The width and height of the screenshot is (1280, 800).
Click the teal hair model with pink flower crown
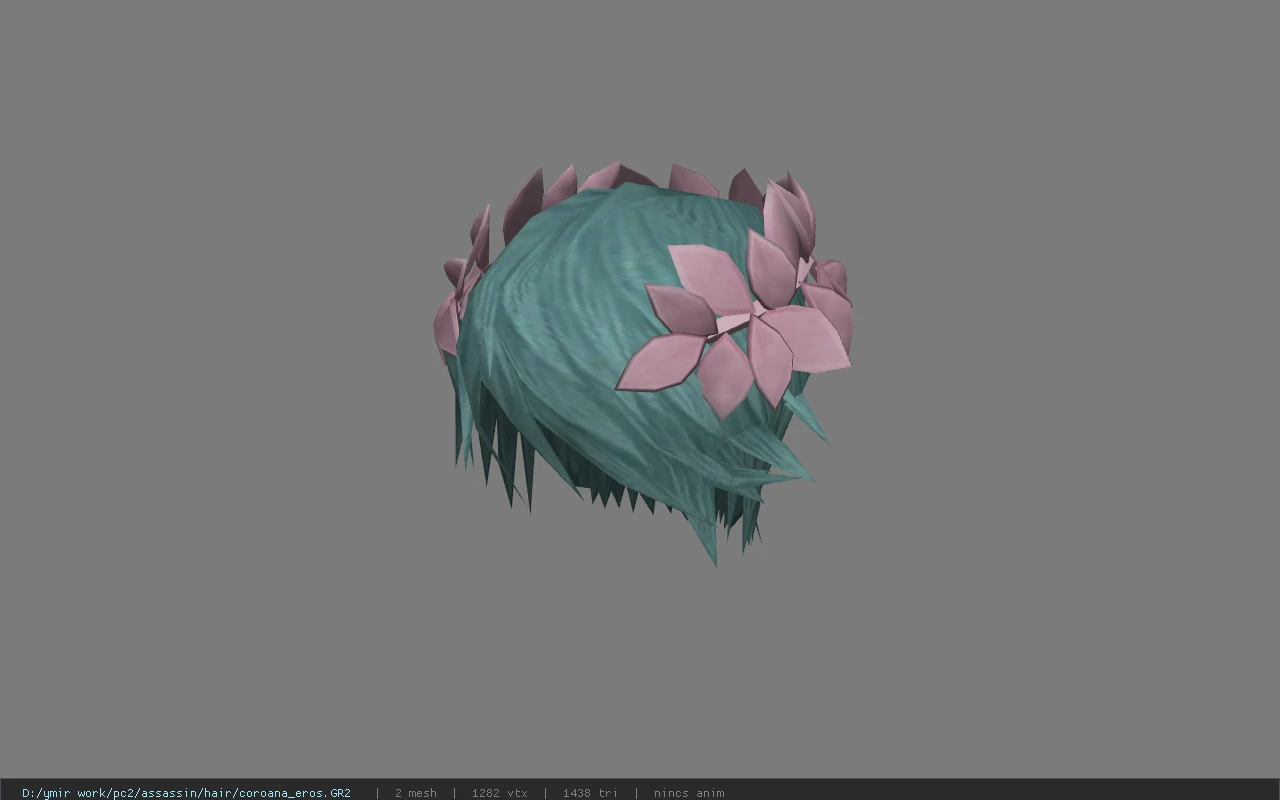642,363
